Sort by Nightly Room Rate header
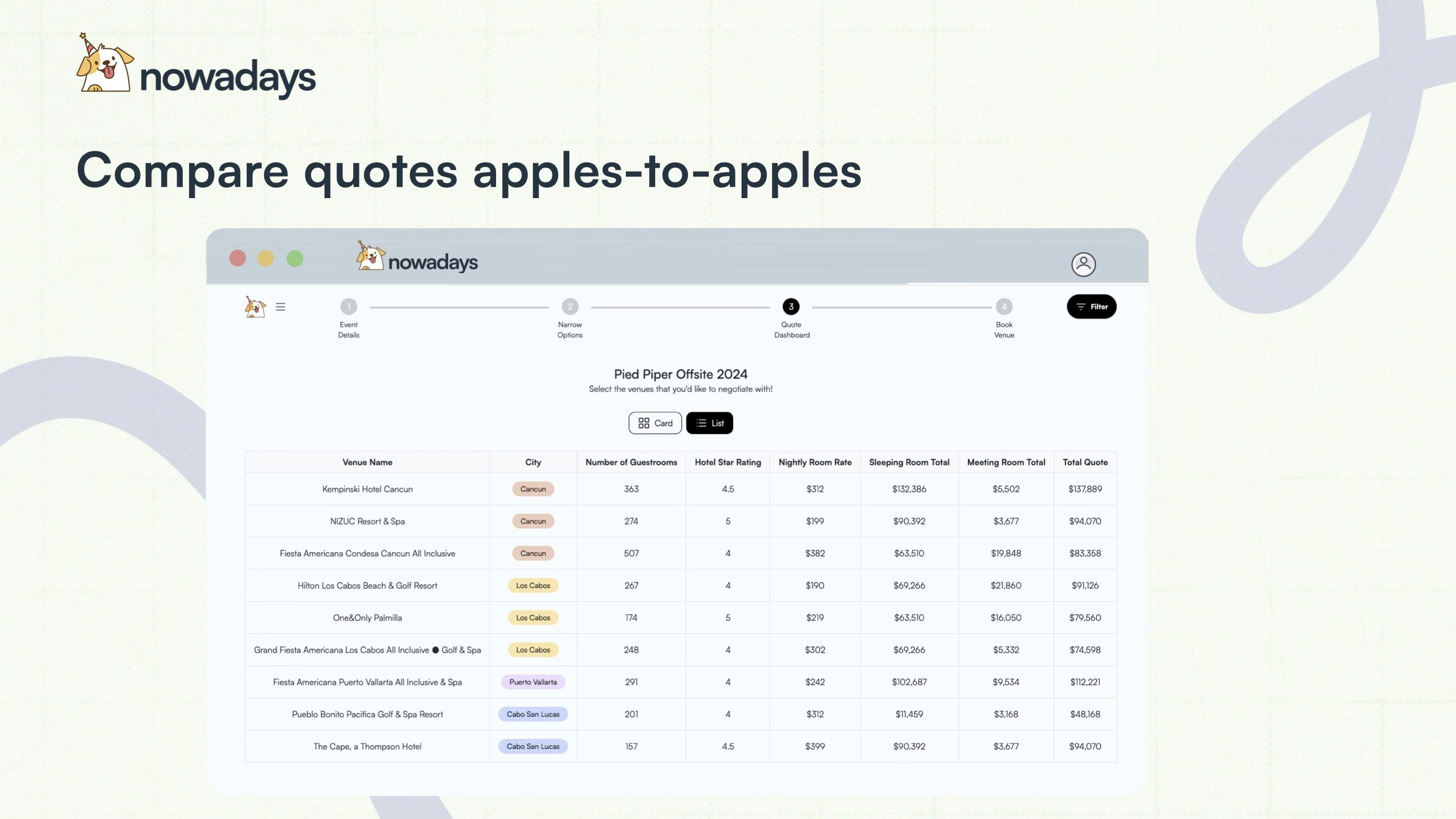This screenshot has width=1456, height=819. pos(814,462)
